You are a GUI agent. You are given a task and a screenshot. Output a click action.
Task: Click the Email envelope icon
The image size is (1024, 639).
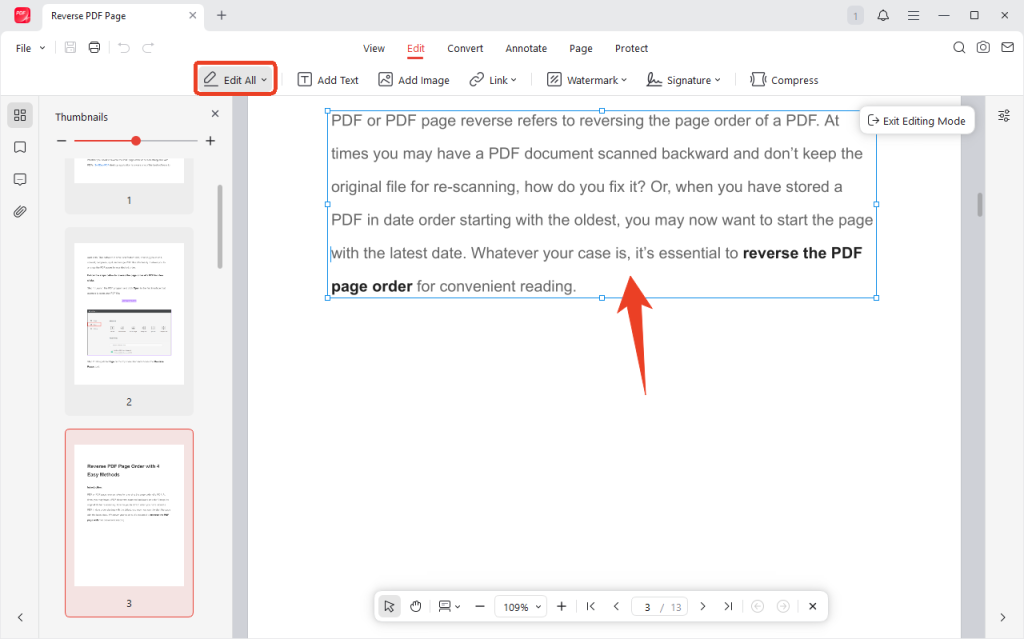(1008, 47)
